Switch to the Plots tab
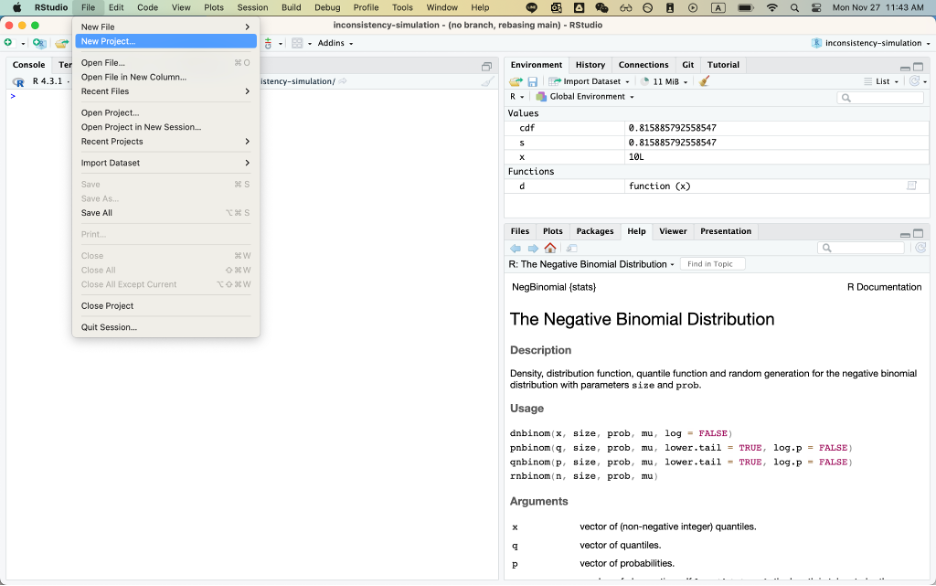The image size is (936, 586). pos(553,232)
